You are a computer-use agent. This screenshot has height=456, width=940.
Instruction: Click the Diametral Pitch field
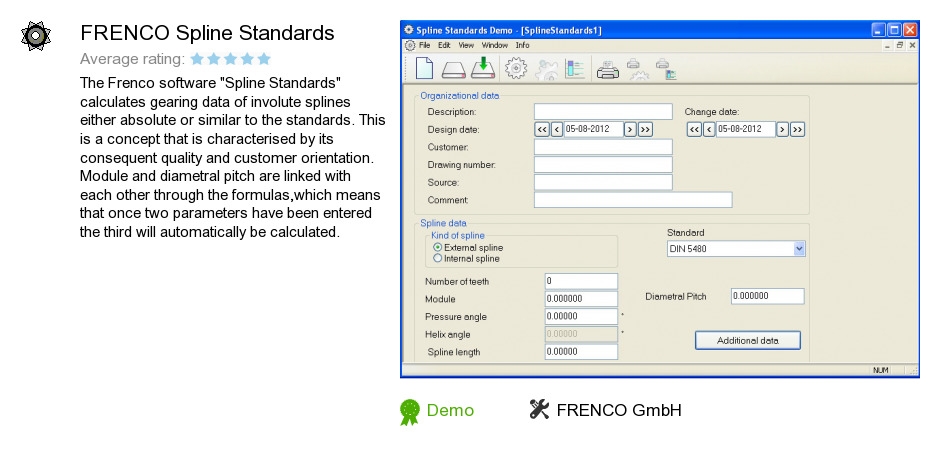pos(767,296)
